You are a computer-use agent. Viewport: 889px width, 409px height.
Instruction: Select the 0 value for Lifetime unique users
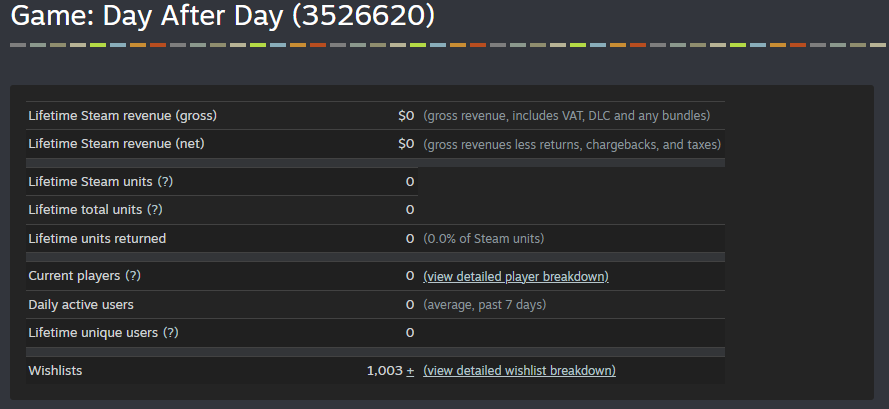click(410, 333)
